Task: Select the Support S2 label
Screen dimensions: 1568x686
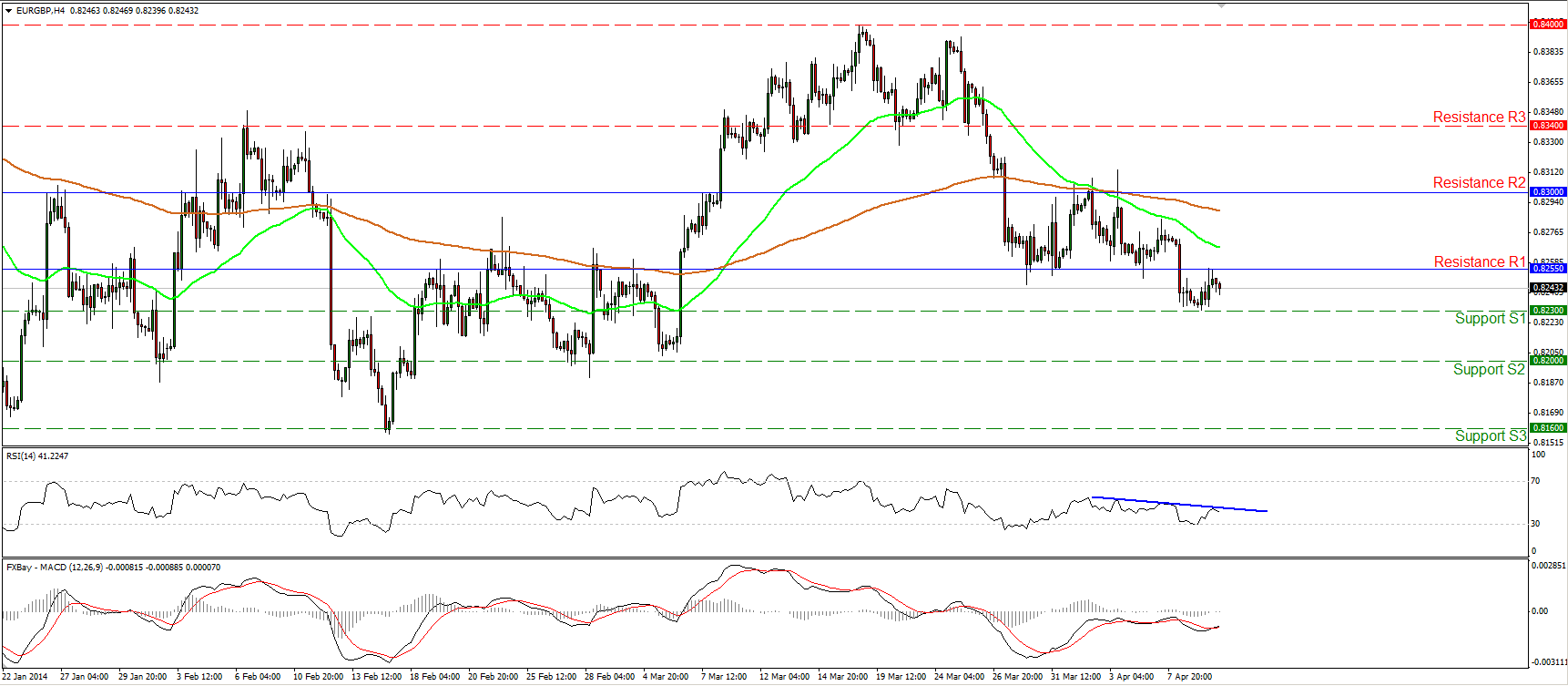Action: pos(1489,369)
